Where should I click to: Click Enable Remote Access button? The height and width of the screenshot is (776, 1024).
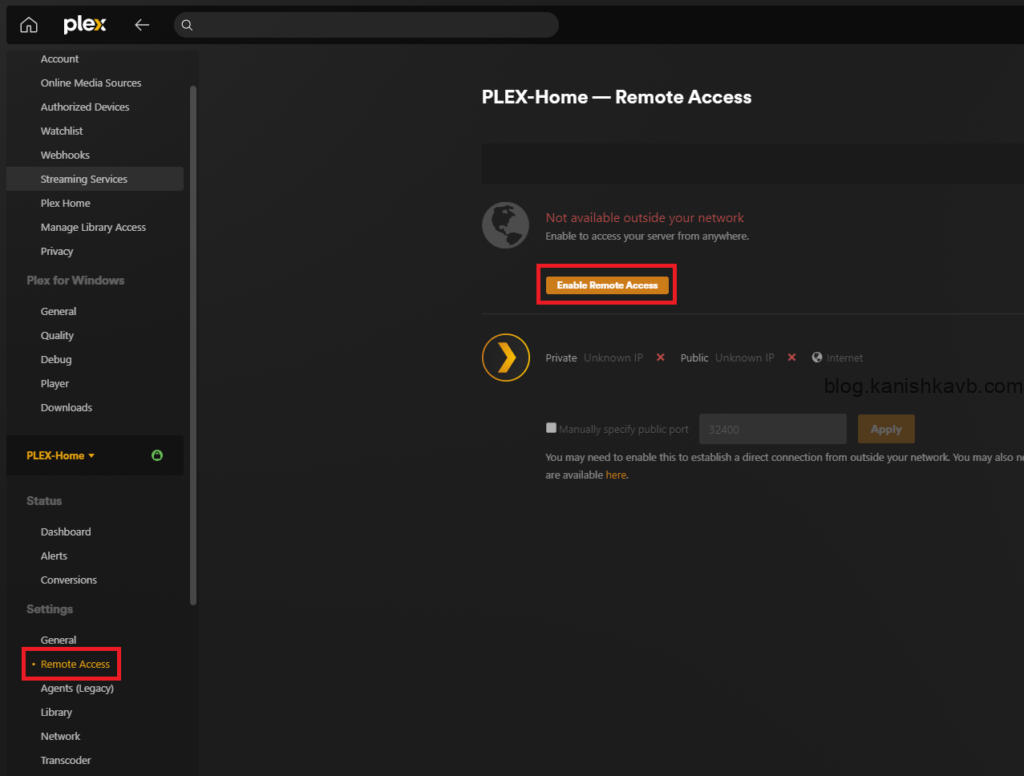point(607,285)
